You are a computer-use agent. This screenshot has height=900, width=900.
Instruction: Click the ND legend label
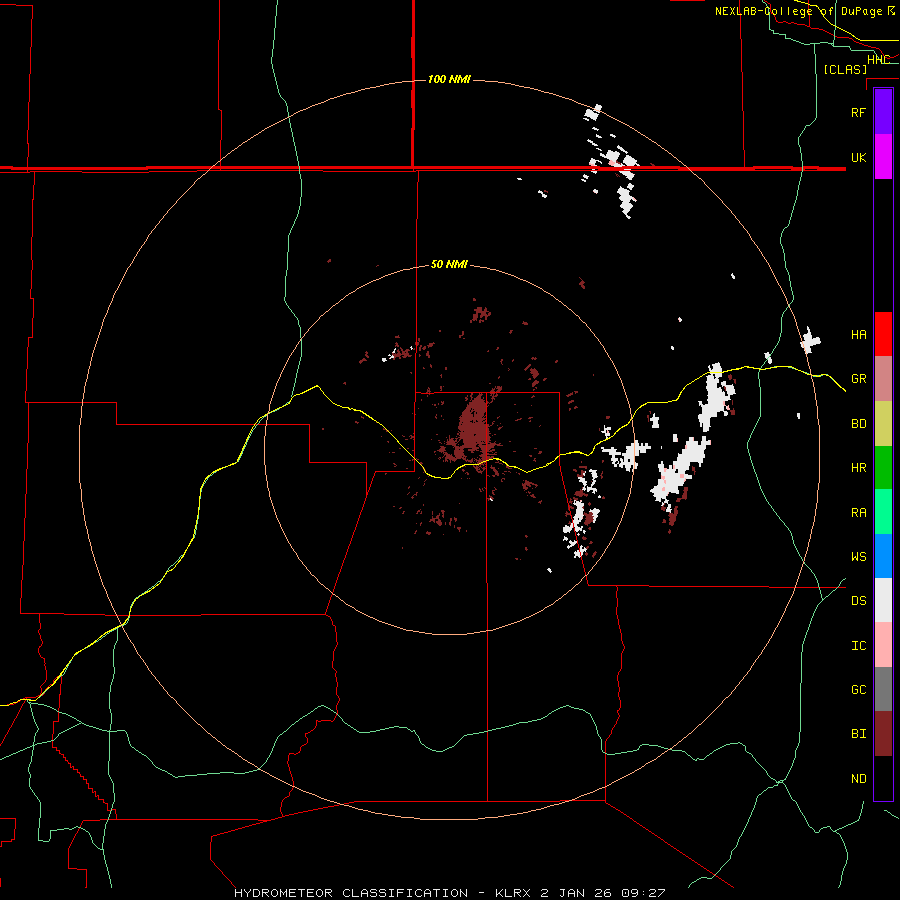(858, 779)
